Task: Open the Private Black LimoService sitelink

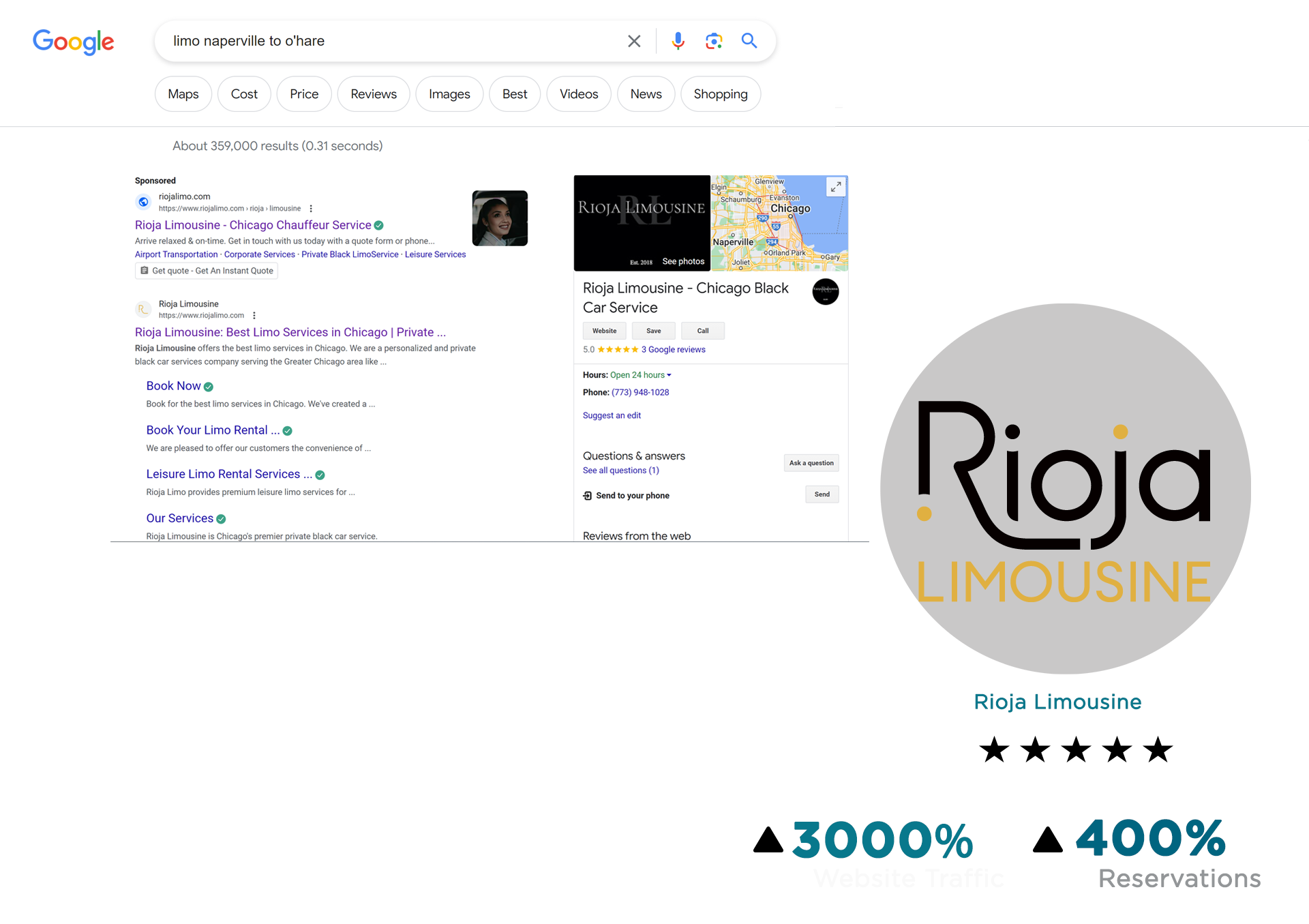Action: (350, 254)
